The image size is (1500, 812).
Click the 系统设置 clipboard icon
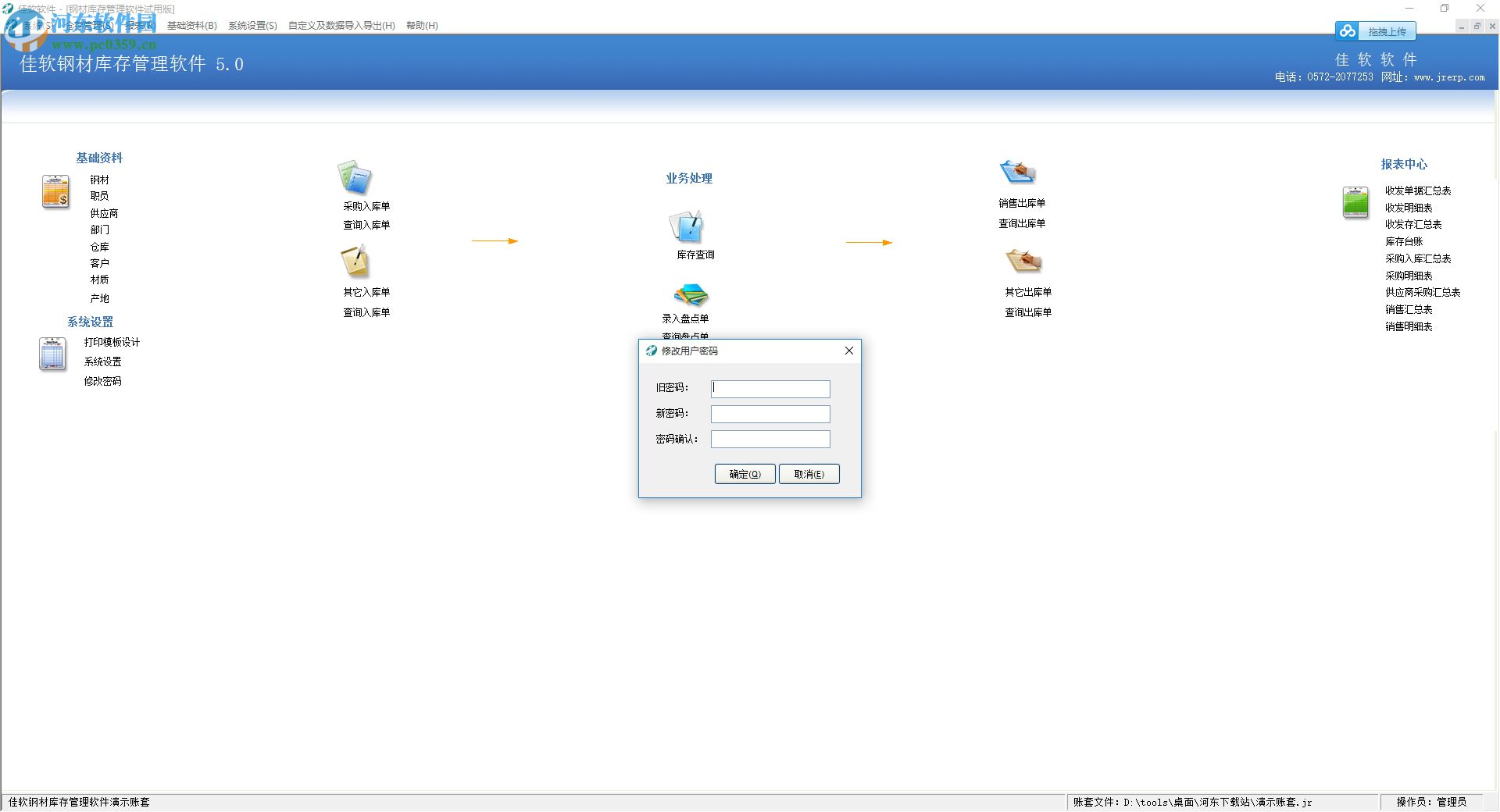point(52,354)
